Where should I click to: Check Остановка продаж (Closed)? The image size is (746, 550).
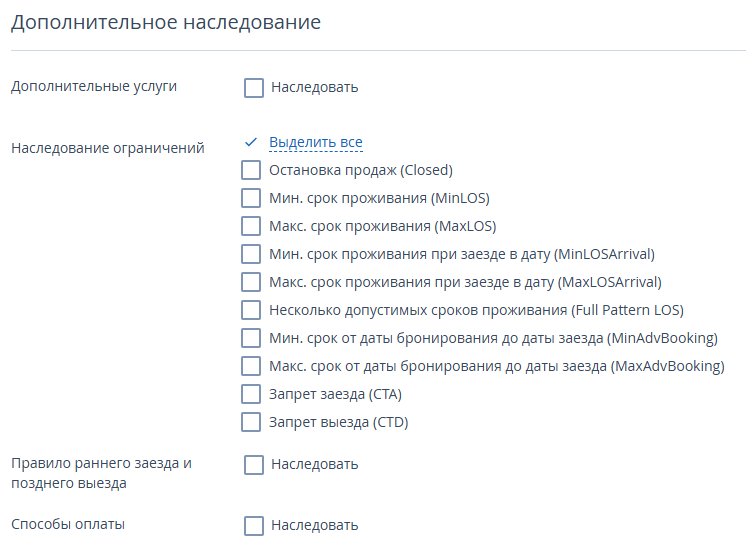[x=251, y=170]
